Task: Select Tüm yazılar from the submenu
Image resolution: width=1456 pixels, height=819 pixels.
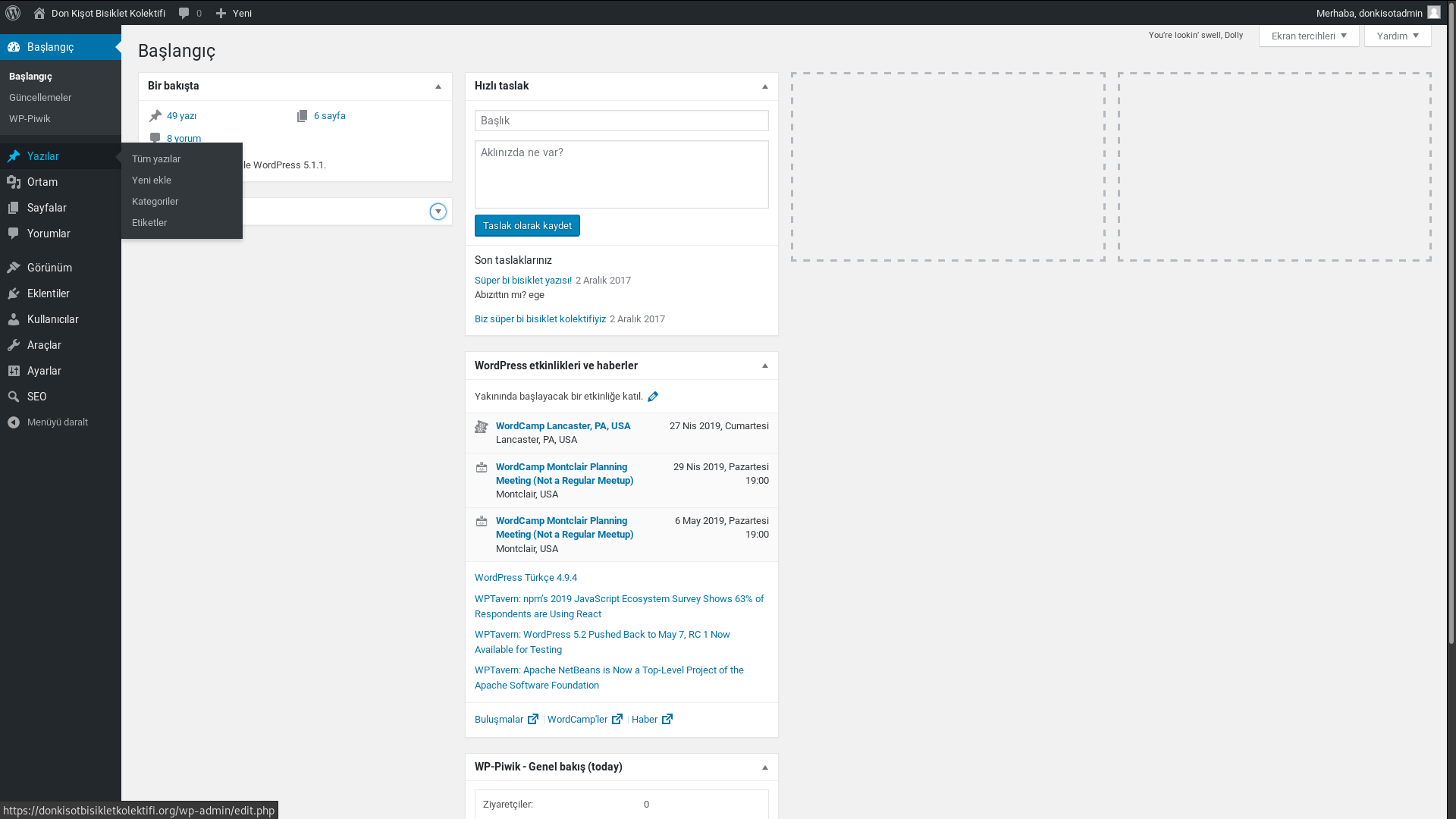Action: (156, 158)
